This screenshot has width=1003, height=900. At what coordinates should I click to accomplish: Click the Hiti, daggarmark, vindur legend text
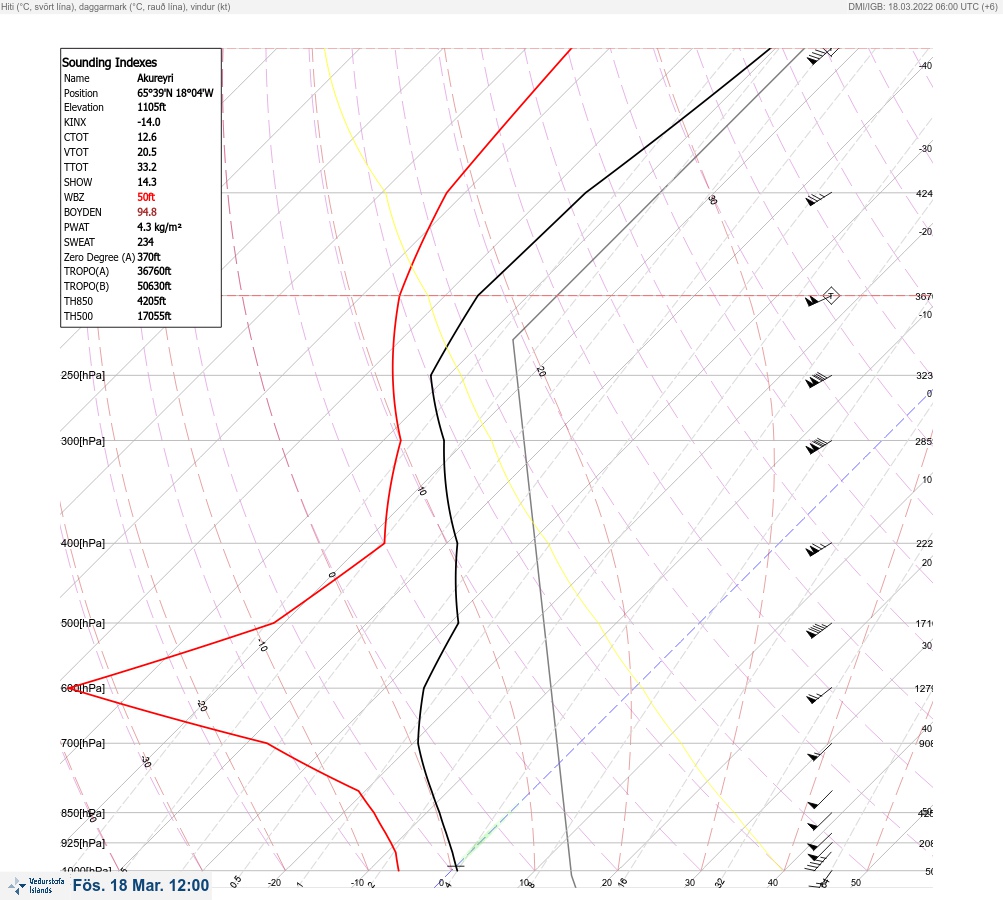[x=116, y=6]
